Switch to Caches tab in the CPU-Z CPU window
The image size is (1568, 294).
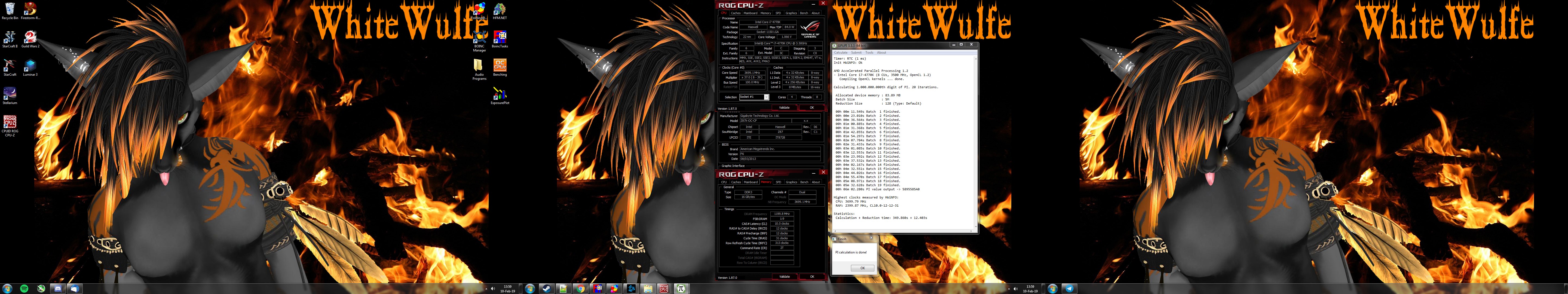736,13
